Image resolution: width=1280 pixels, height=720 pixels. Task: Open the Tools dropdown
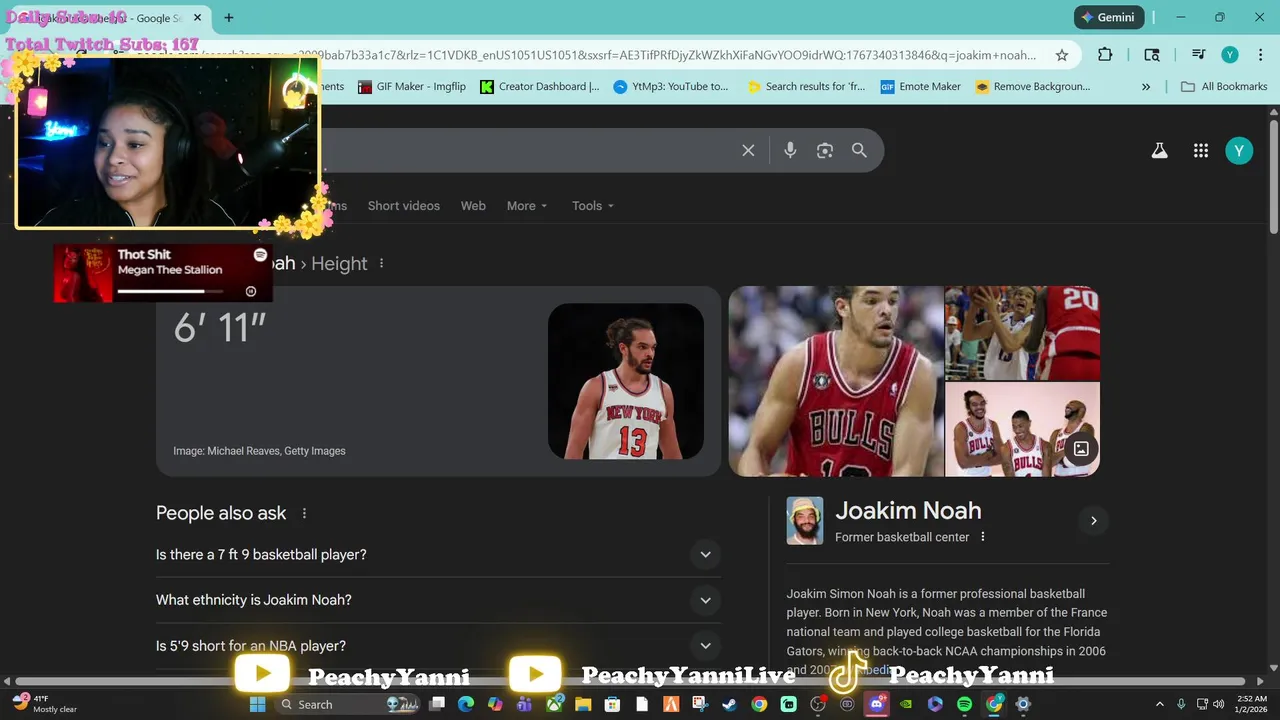point(593,206)
